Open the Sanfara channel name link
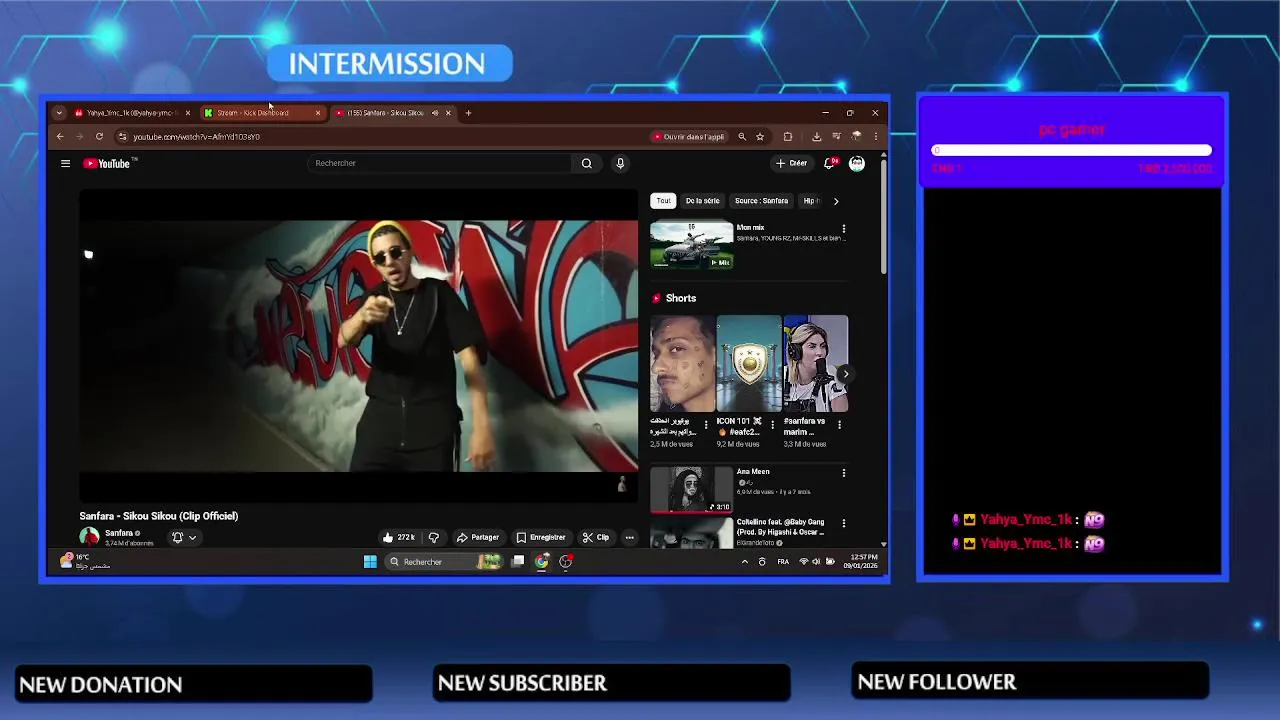This screenshot has width=1280, height=720. [x=119, y=533]
